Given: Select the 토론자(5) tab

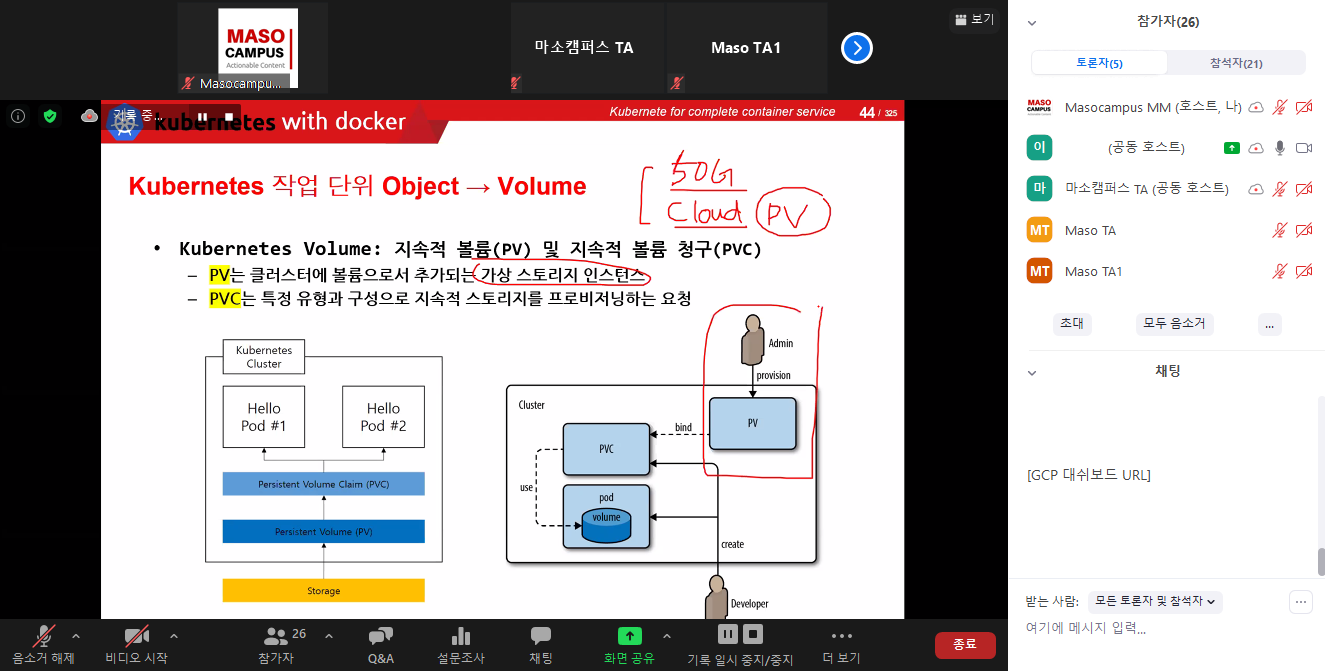Looking at the screenshot, I should pyautogui.click(x=1099, y=63).
